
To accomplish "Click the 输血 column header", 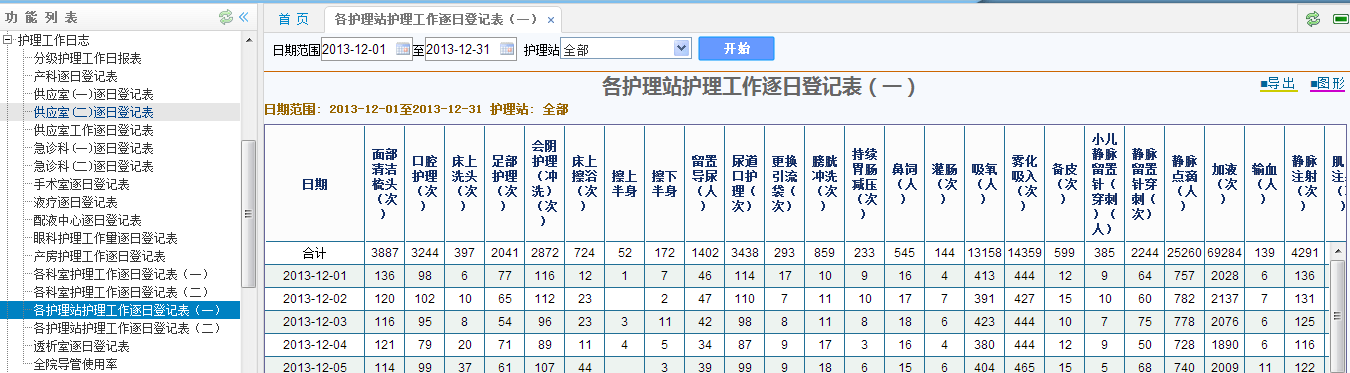I will (1264, 184).
